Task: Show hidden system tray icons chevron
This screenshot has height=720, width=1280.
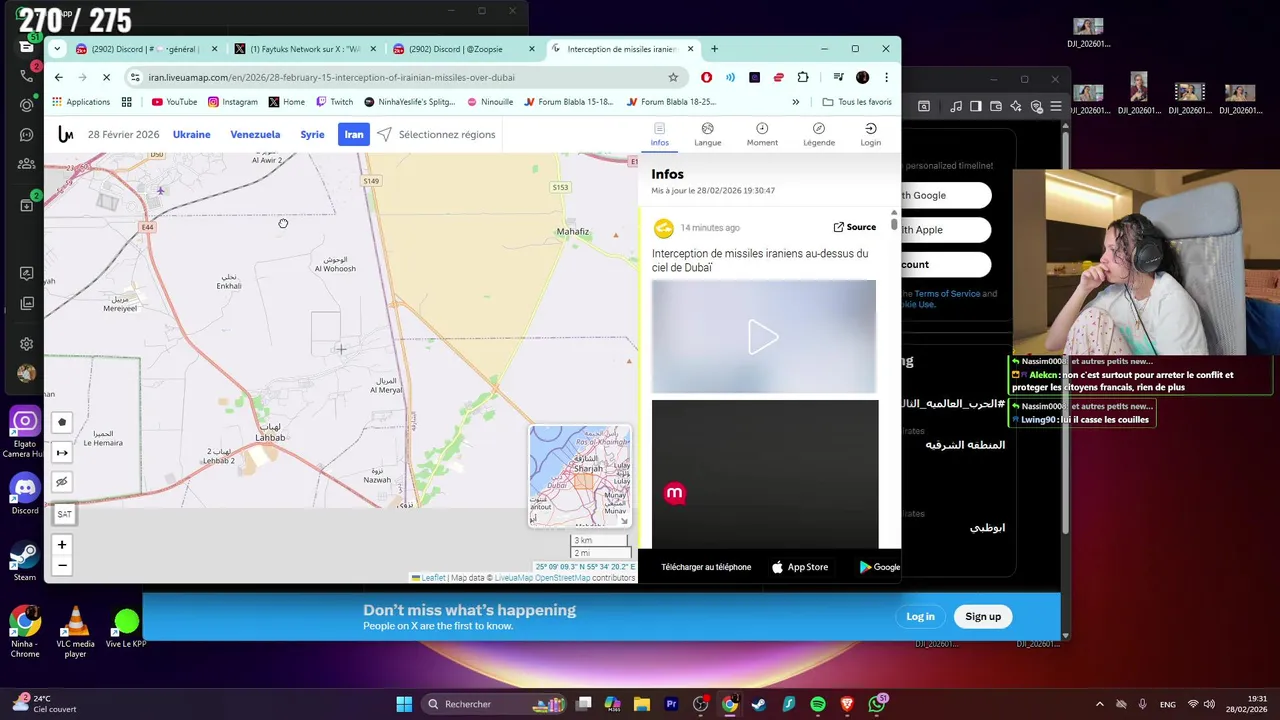Action: tap(1100, 704)
